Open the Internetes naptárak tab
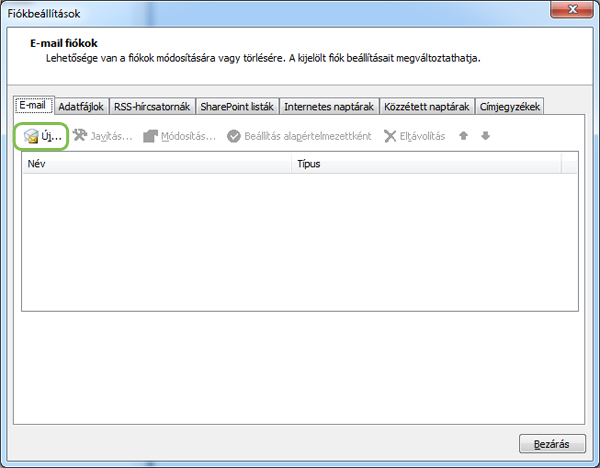This screenshot has width=600, height=468. [329, 107]
